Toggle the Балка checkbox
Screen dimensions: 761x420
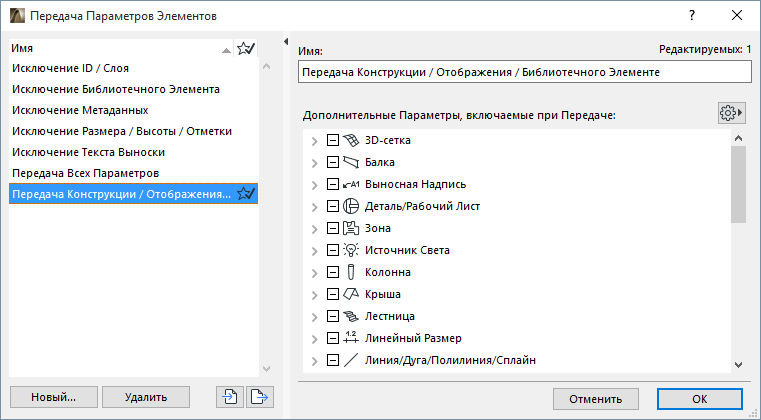[332, 162]
